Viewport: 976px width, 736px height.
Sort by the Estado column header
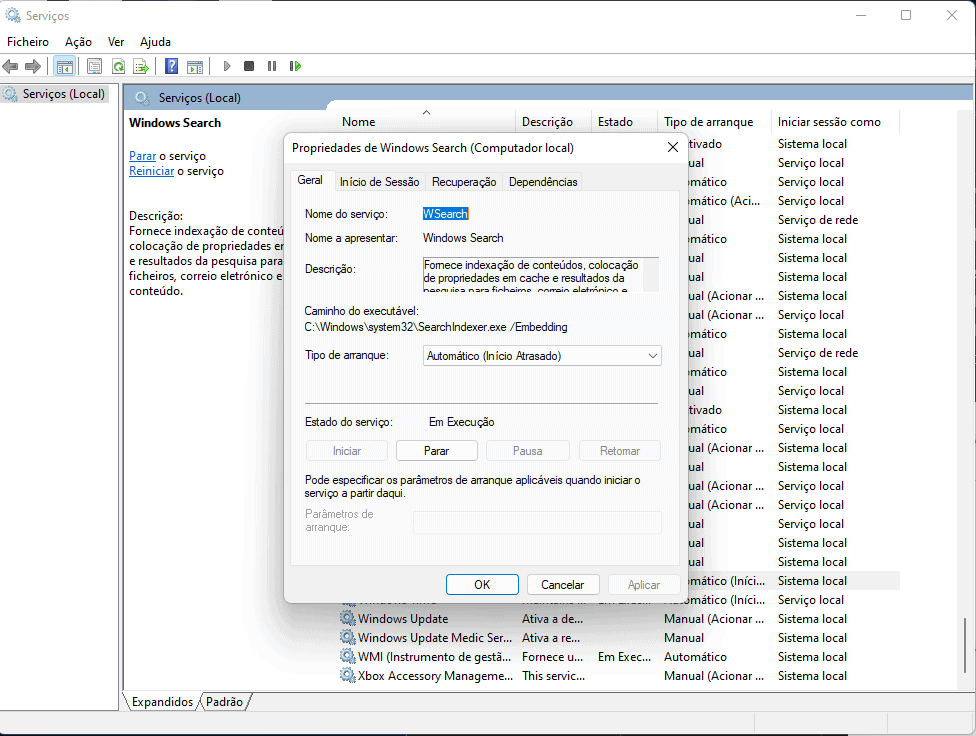[x=624, y=121]
